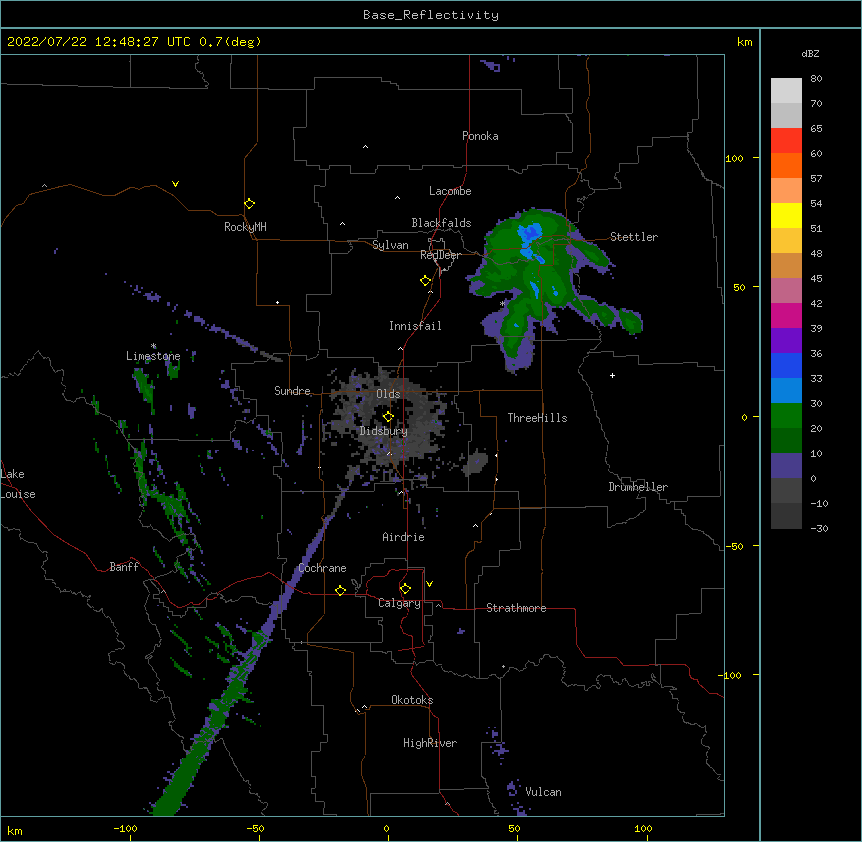The height and width of the screenshot is (842, 862).
Task: Click the Ponoka city label
Action: pos(480,136)
